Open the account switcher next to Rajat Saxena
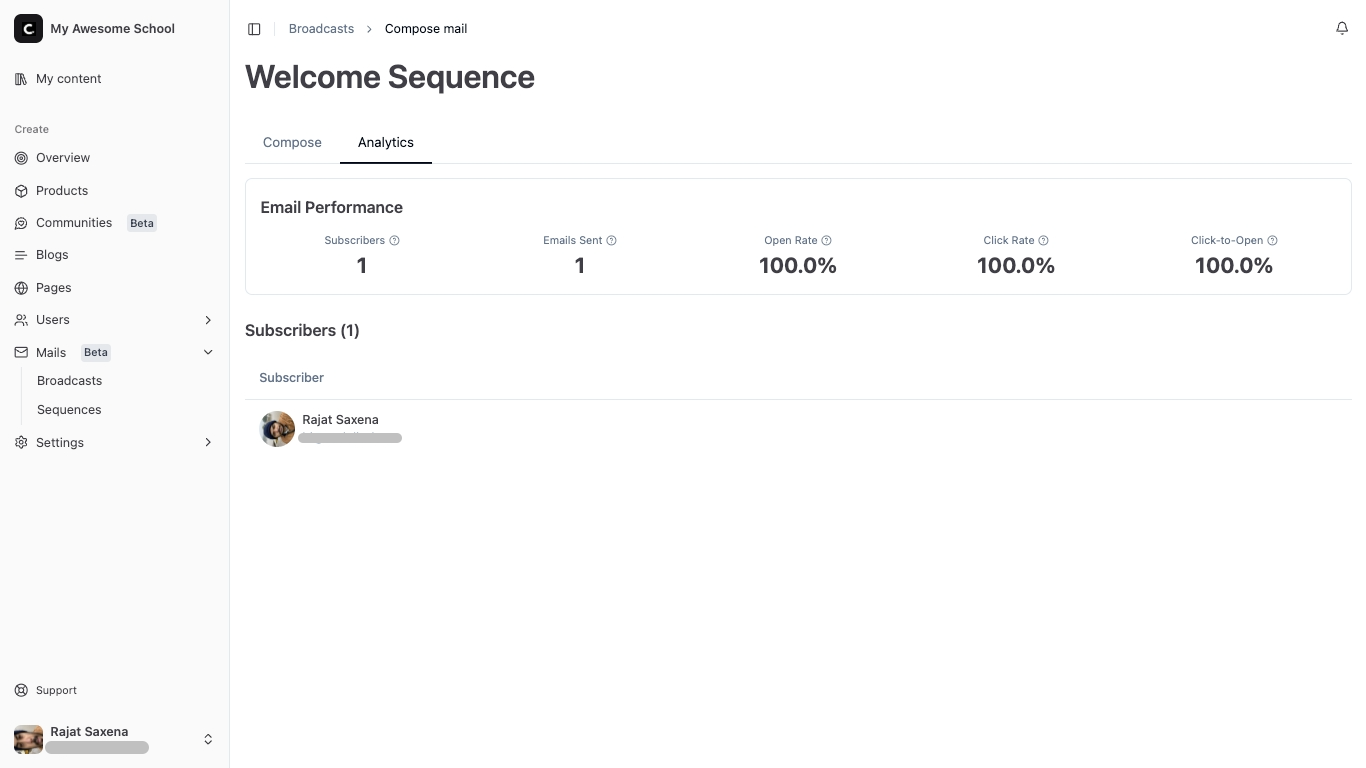 (x=208, y=739)
